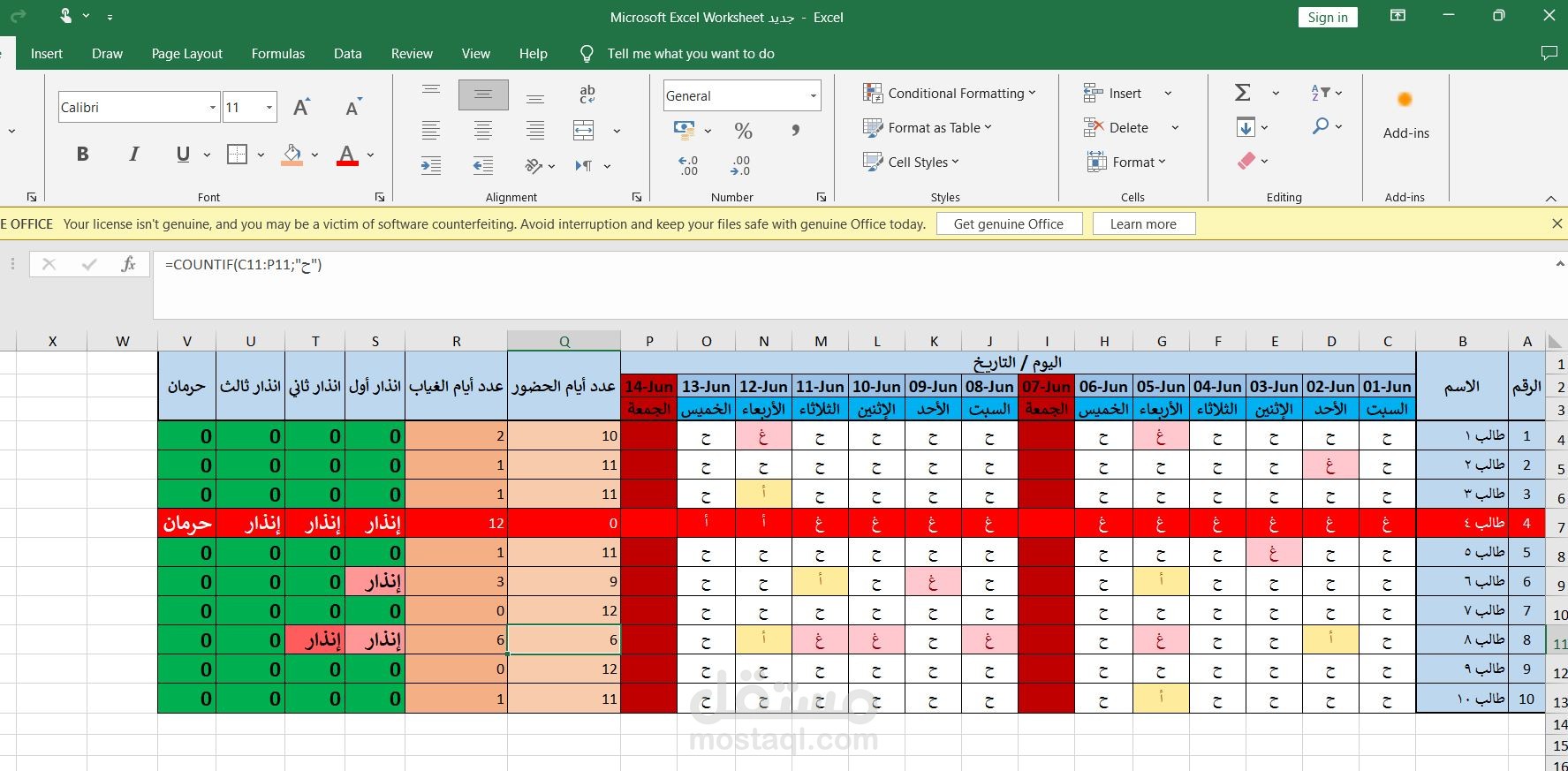
Task: Align text left
Action: tap(431, 131)
